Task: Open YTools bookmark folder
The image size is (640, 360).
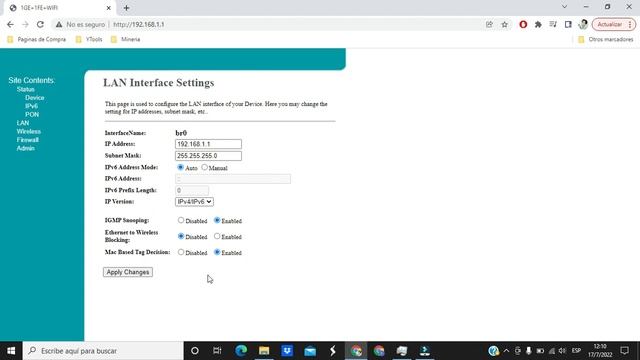Action: 89,40
